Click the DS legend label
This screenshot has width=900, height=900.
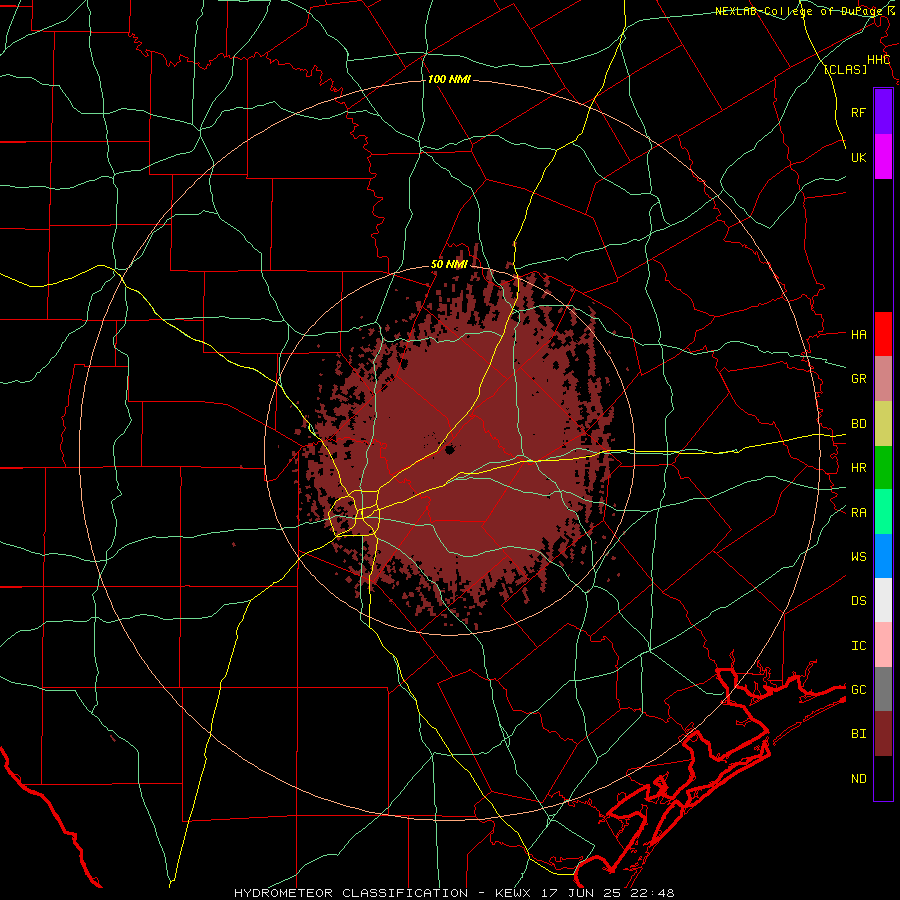coord(858,601)
